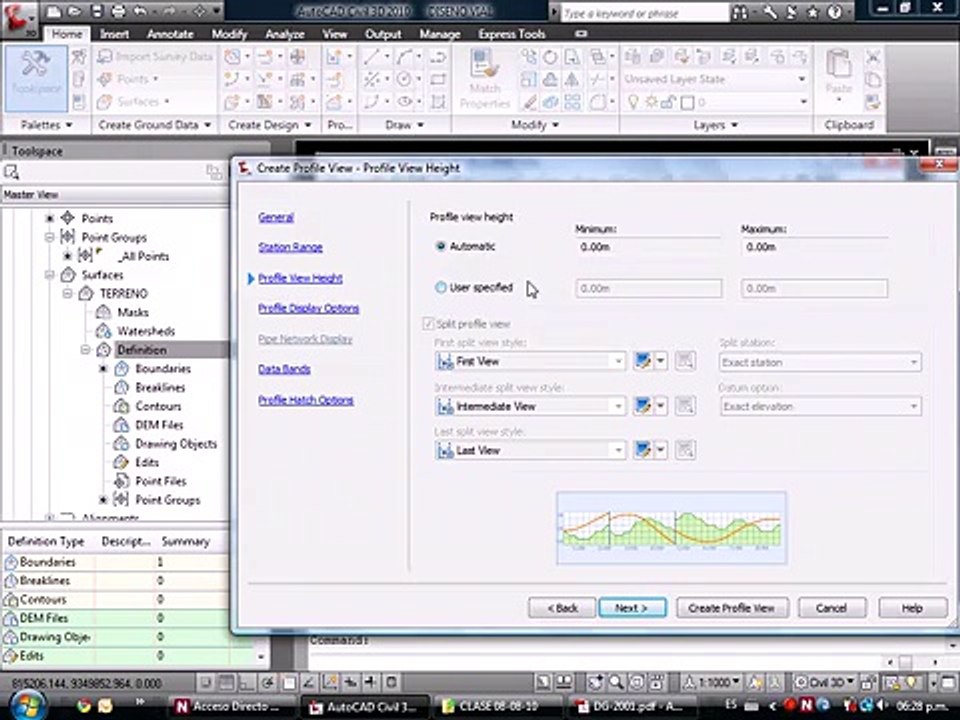Collapse the TERRENO surface tree node
Image resolution: width=960 pixels, height=720 pixels.
67,294
